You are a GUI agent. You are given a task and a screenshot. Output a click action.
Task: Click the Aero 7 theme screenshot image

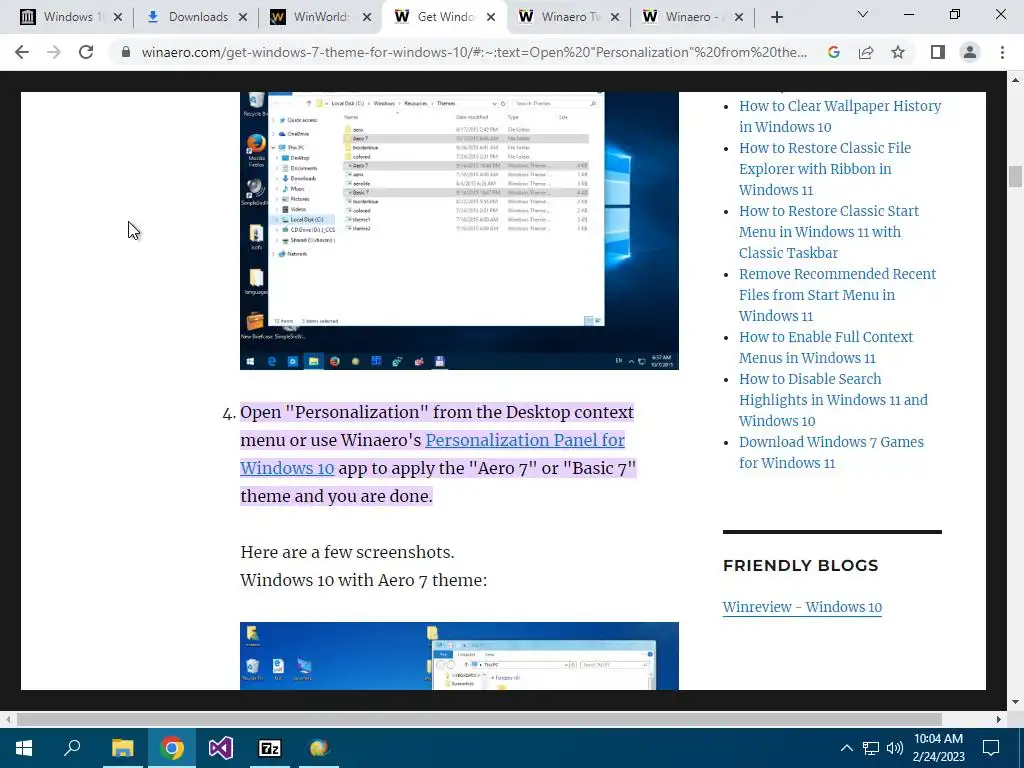[x=459, y=656]
